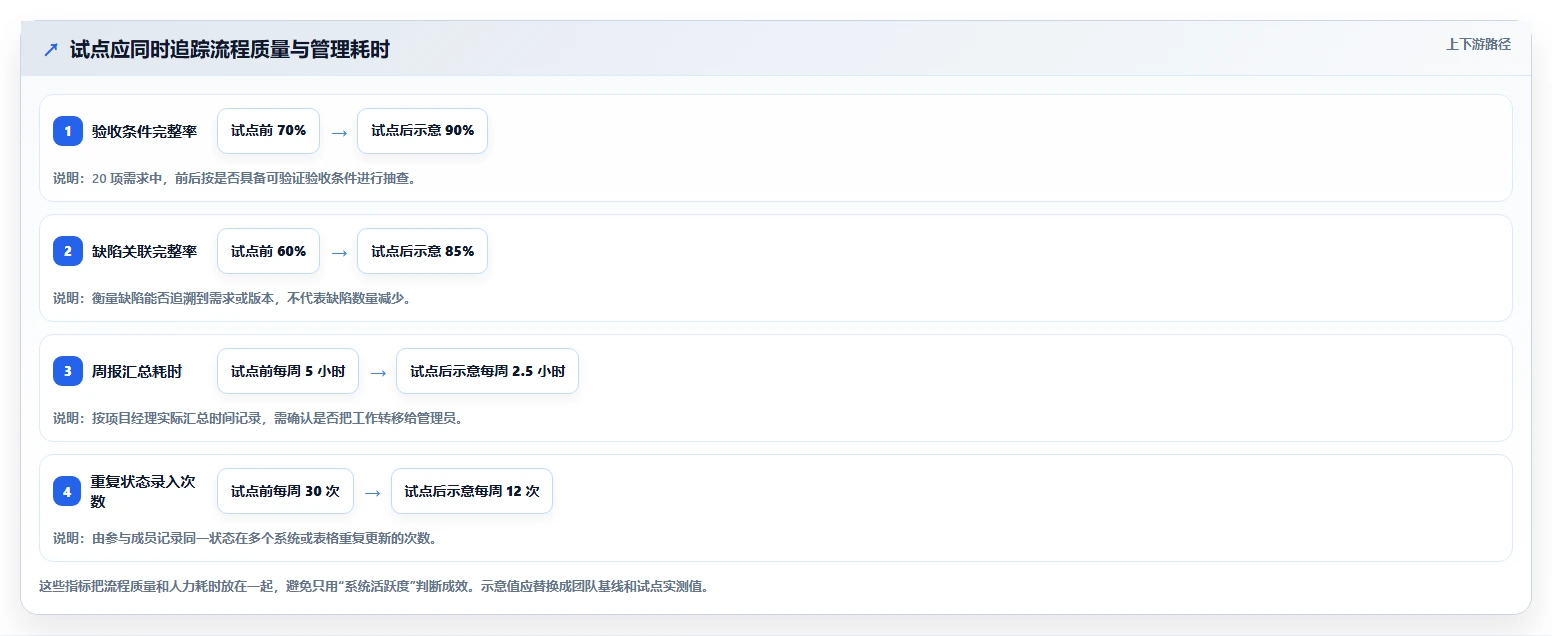This screenshot has width=1552, height=636.
Task: Click the number 3 badge
Action: pos(68,371)
